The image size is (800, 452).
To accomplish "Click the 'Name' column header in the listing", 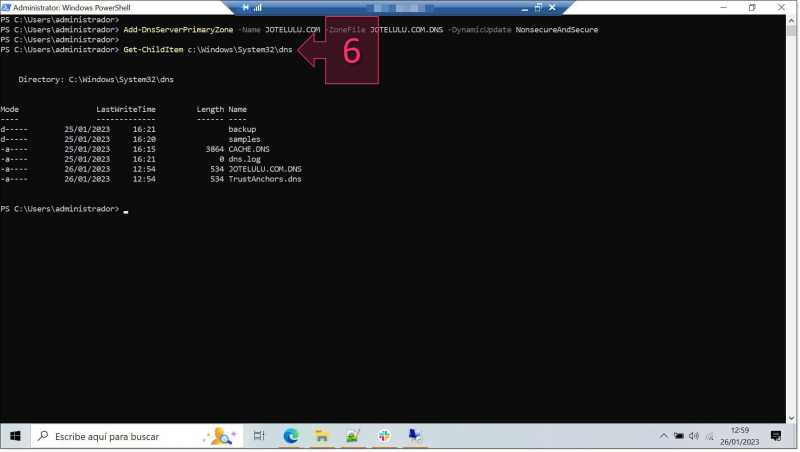I will (x=237, y=109).
